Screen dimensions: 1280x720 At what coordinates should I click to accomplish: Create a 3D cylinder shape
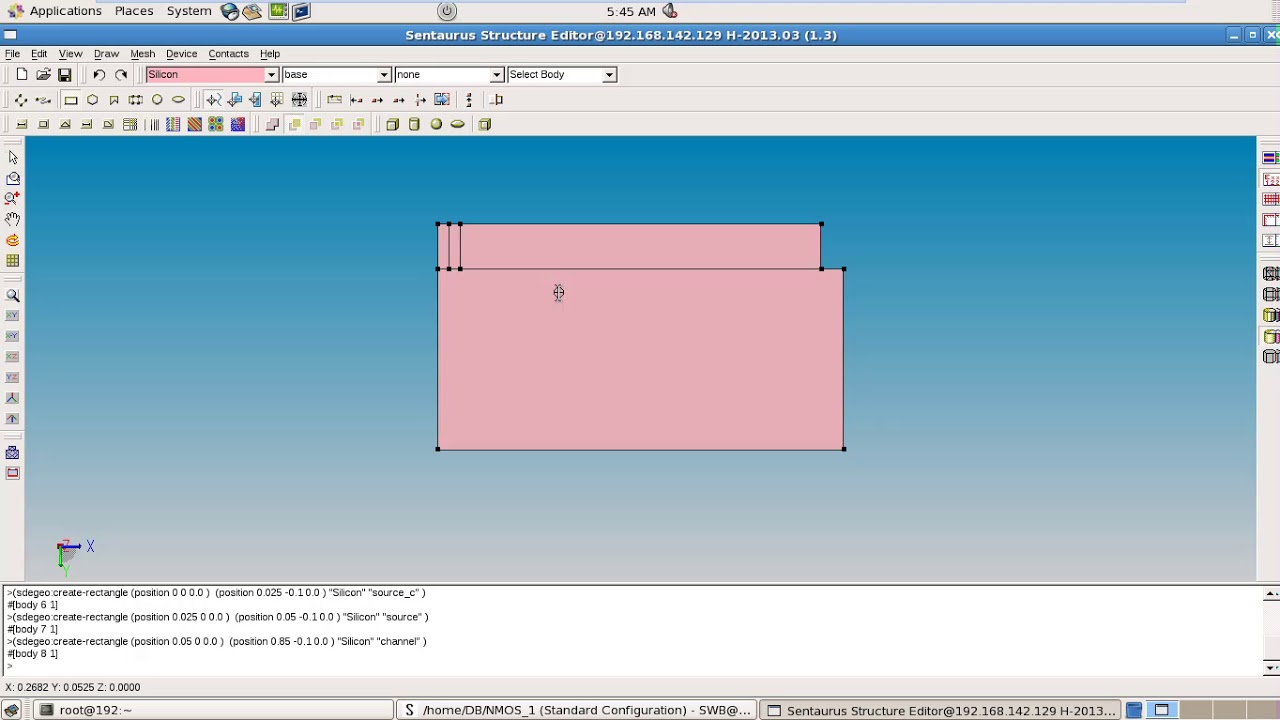[x=414, y=124]
